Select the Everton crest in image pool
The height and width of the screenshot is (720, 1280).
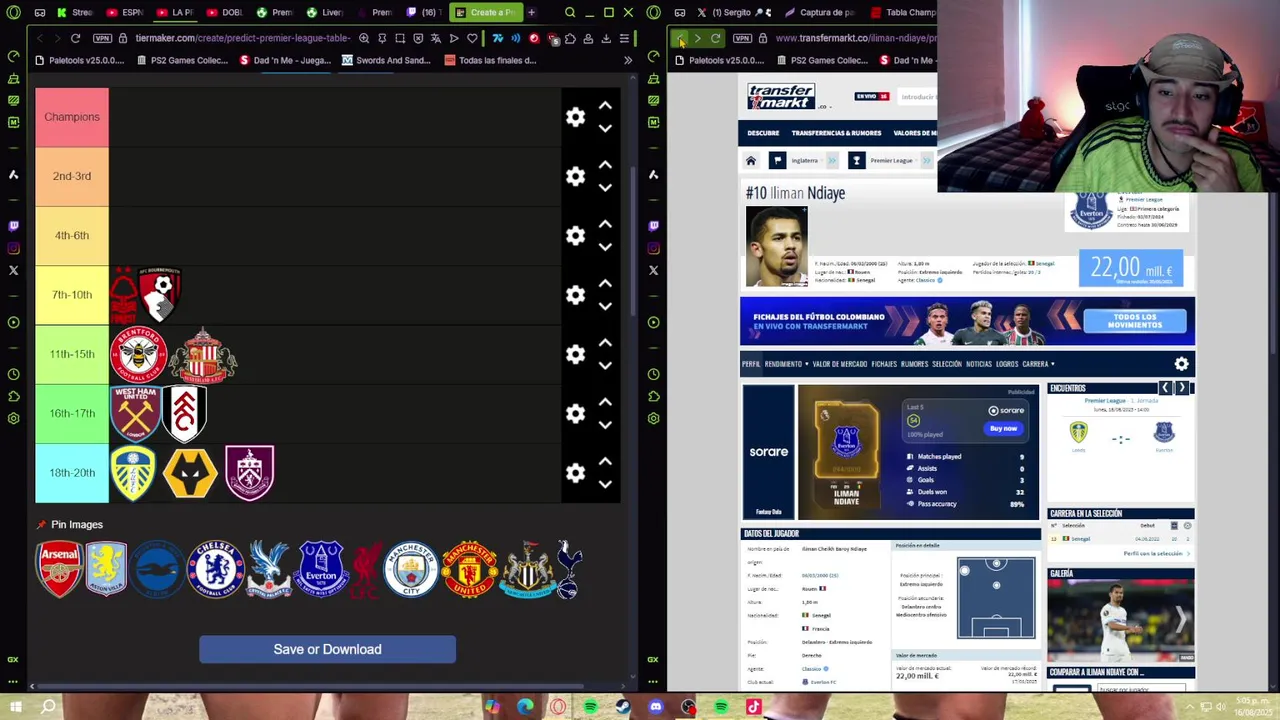(321, 569)
